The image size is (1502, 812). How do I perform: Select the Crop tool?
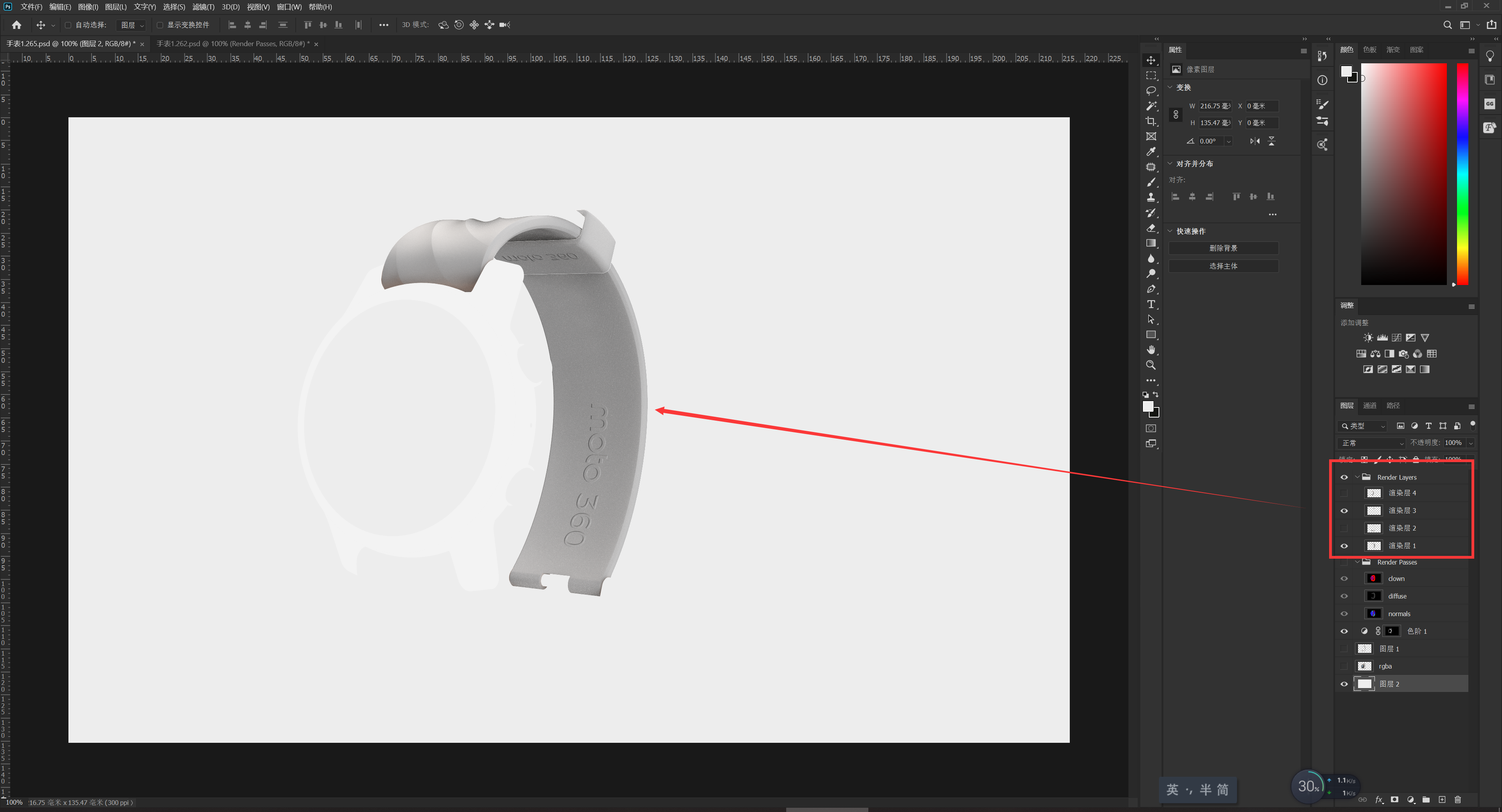[x=1150, y=121]
